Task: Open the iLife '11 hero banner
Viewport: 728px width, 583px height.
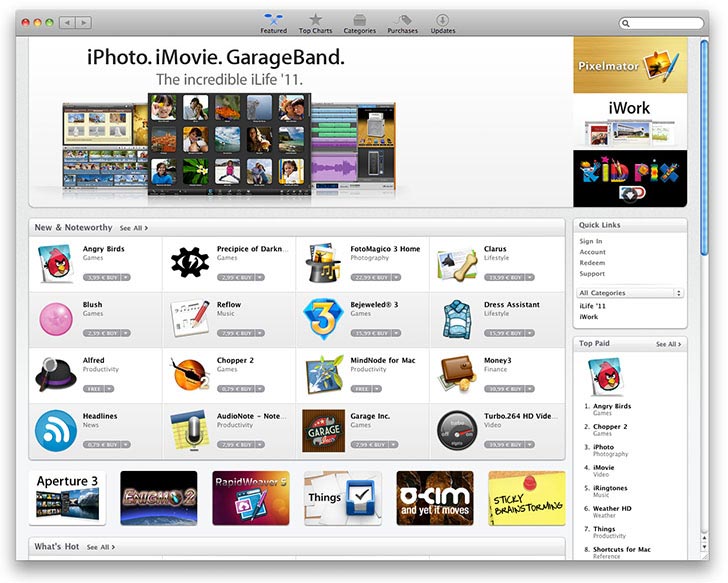Action: (x=301, y=122)
